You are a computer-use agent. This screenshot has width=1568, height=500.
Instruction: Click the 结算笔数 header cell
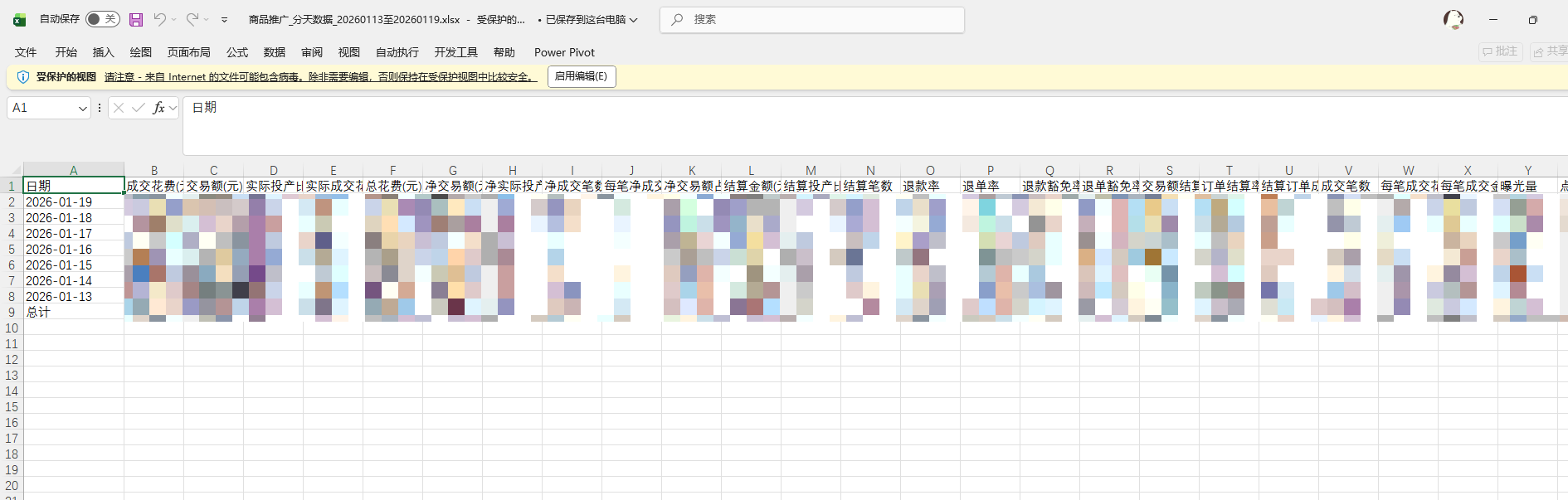tap(870, 186)
